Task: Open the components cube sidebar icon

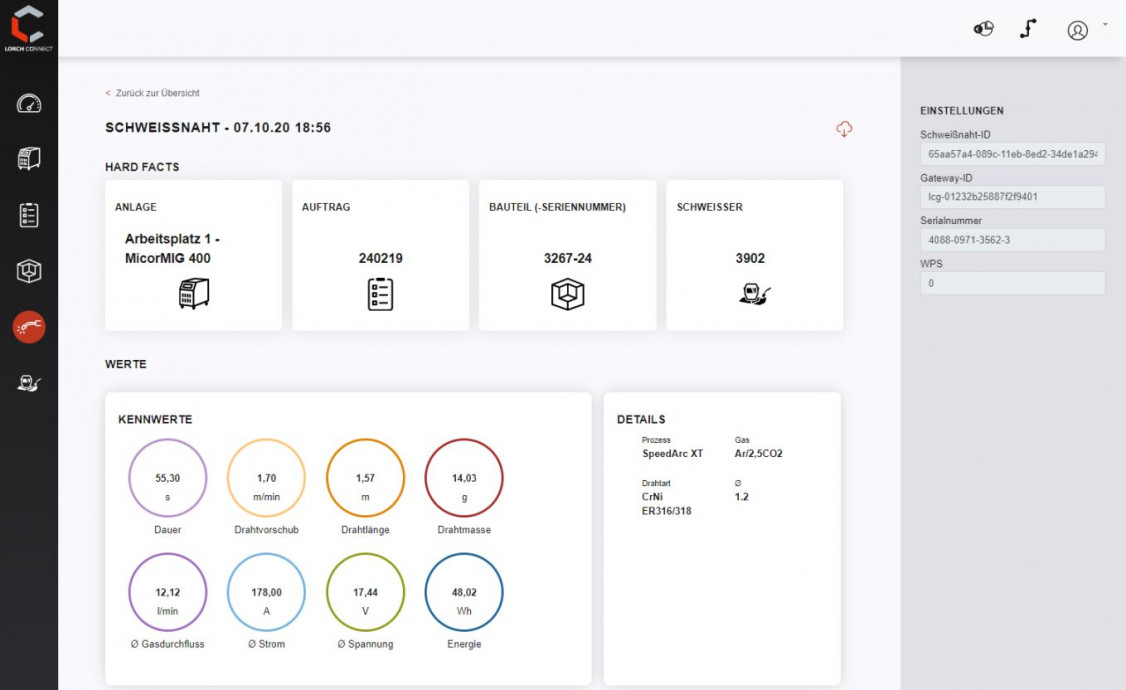Action: pyautogui.click(x=29, y=271)
